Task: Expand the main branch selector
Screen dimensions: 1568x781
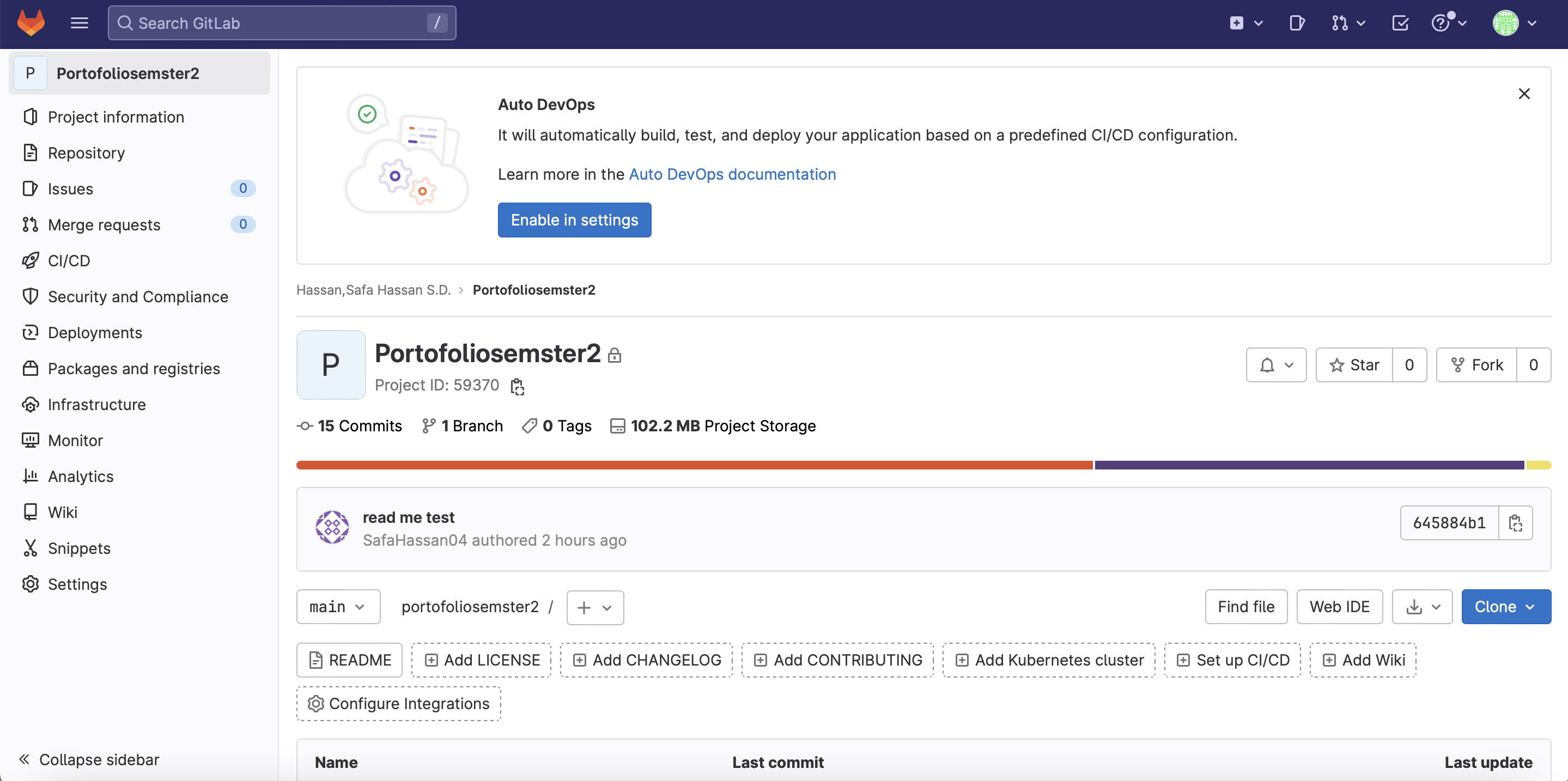Action: 338,606
